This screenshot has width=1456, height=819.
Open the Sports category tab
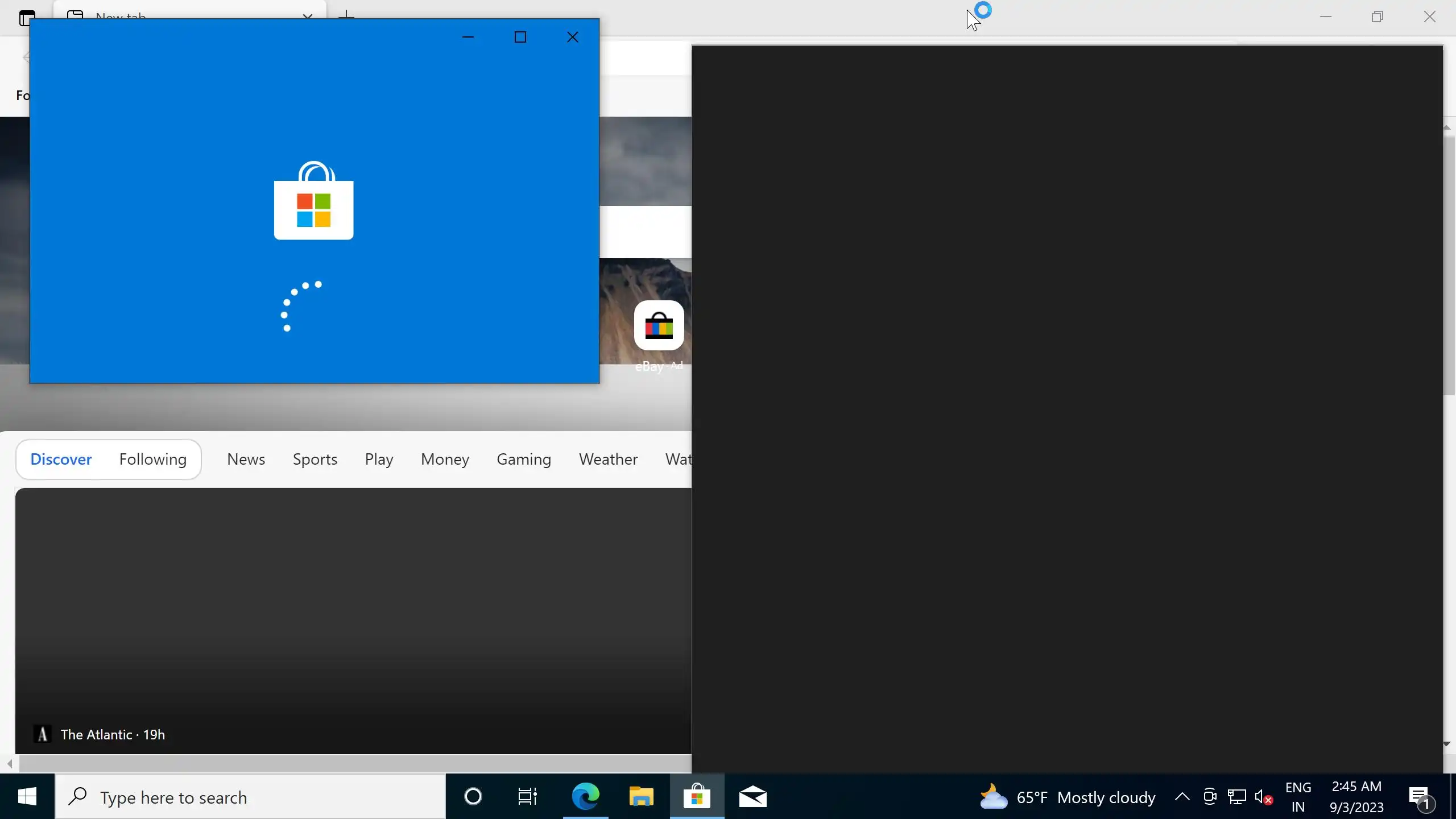315,459
